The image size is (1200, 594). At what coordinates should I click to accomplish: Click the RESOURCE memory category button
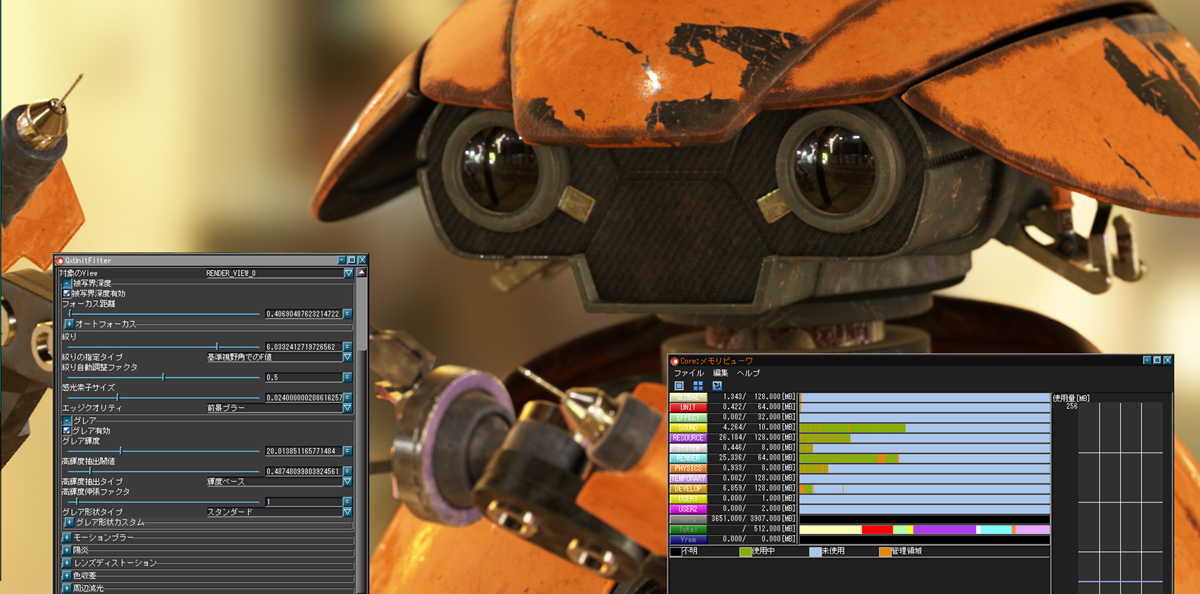(688, 438)
